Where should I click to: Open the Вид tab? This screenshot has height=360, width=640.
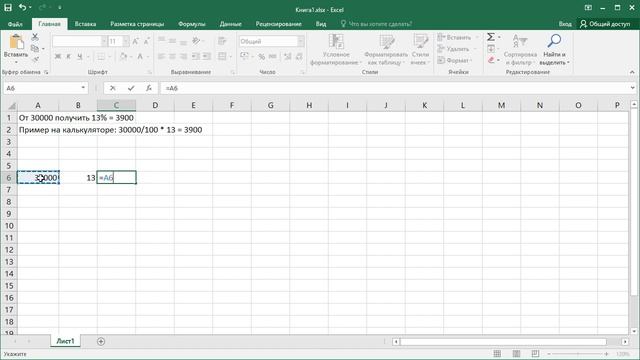[x=321, y=24]
